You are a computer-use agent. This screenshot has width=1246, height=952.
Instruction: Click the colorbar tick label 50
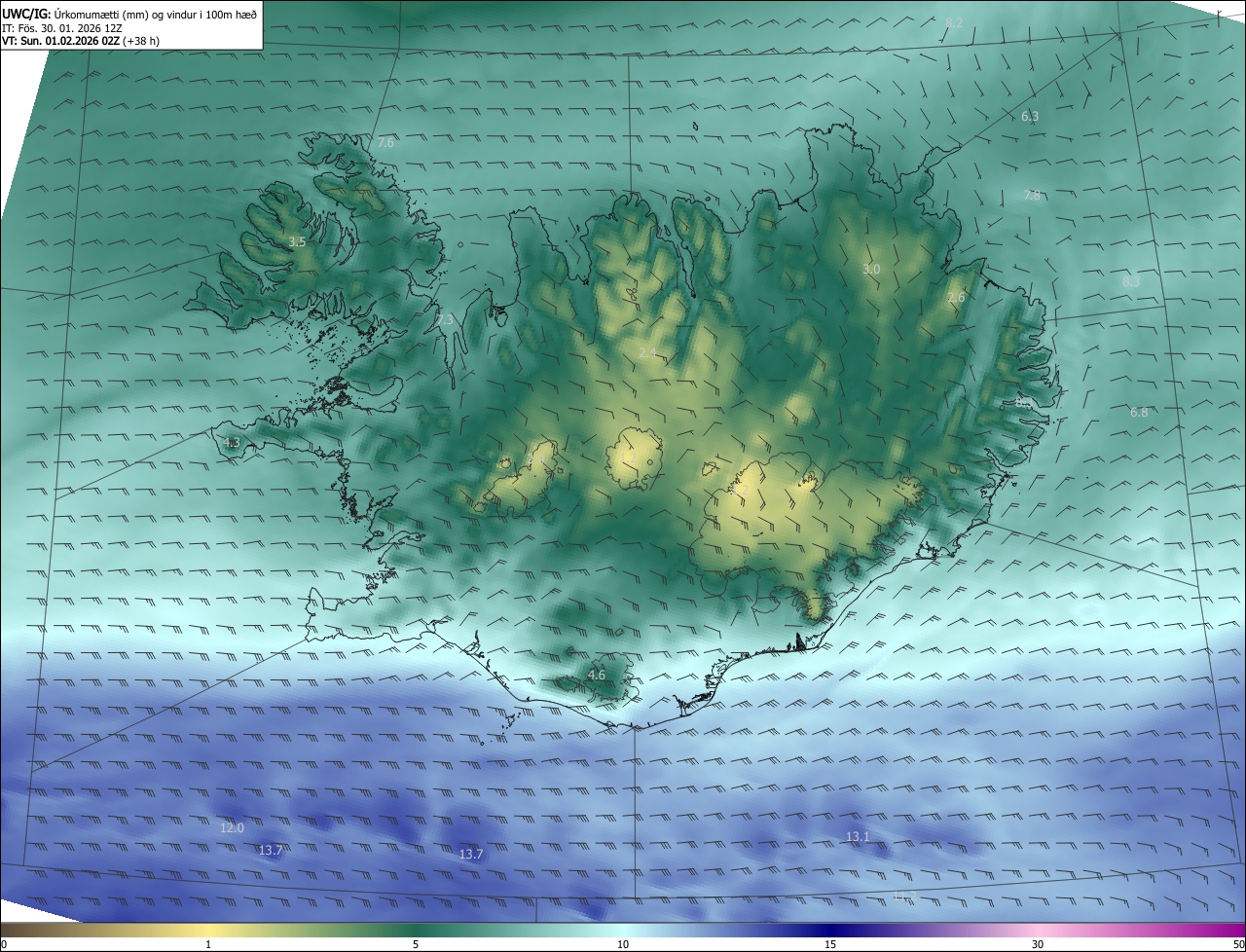(x=1238, y=944)
